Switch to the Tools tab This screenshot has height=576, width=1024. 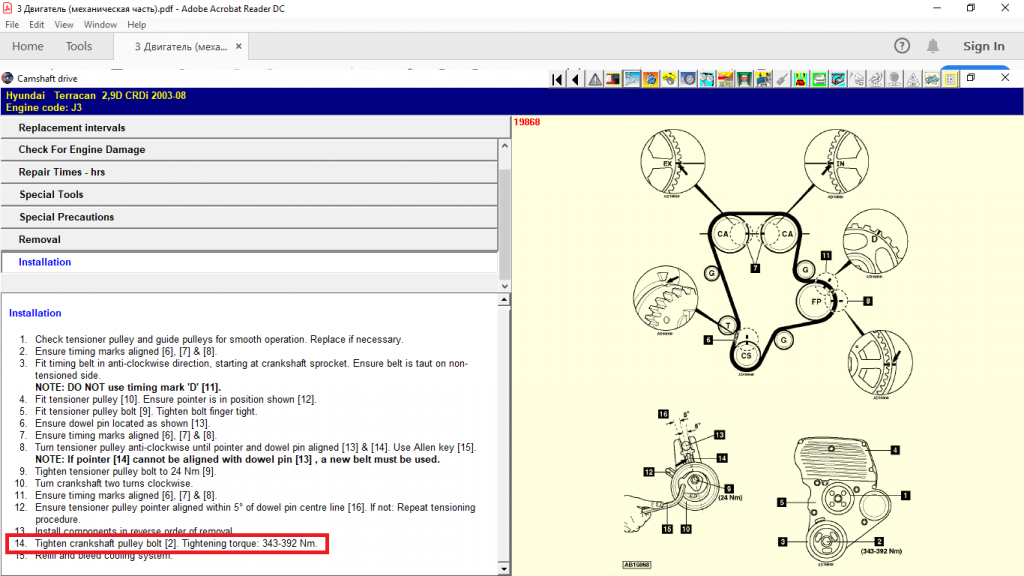tap(79, 46)
